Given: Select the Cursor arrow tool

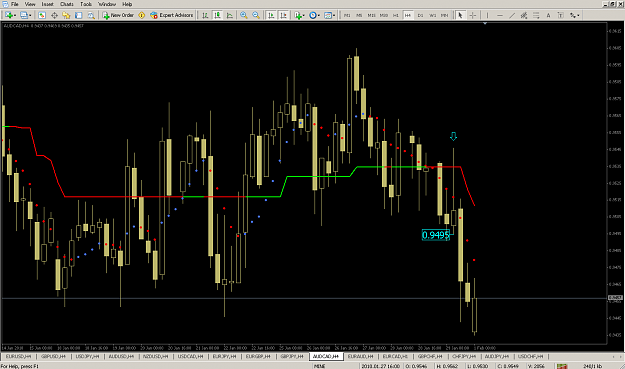Looking at the screenshot, I should (x=460, y=15).
